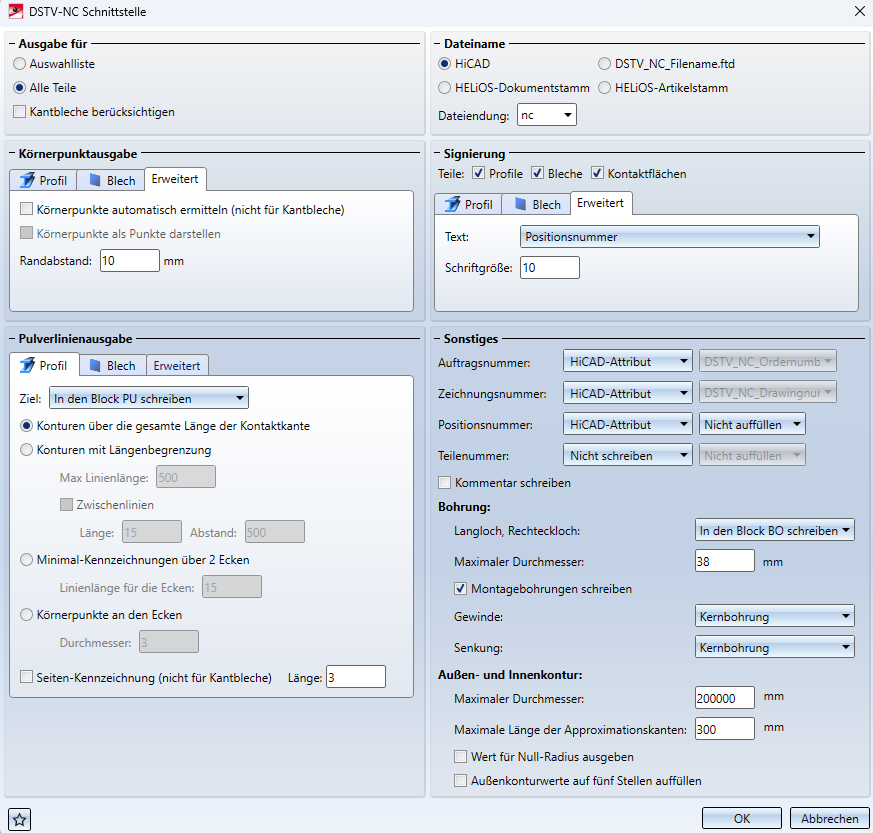Enable Seiten-Kennzeichnung checkbox
The width and height of the screenshot is (873, 833).
pos(26,677)
